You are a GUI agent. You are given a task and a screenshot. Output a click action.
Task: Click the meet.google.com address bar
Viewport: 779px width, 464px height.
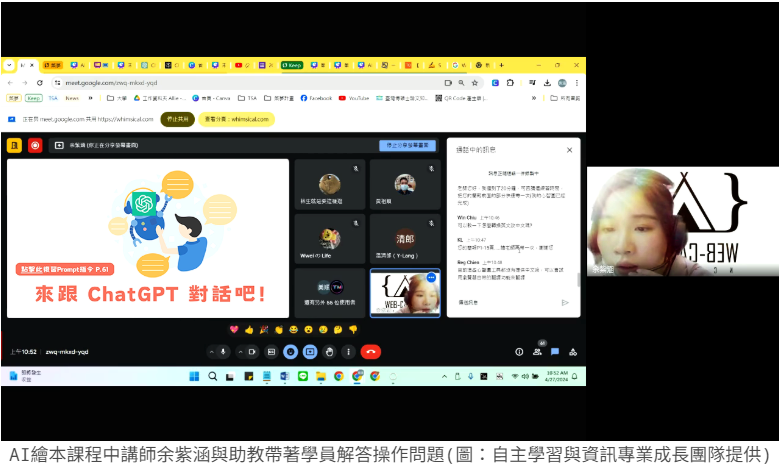(x=248, y=83)
